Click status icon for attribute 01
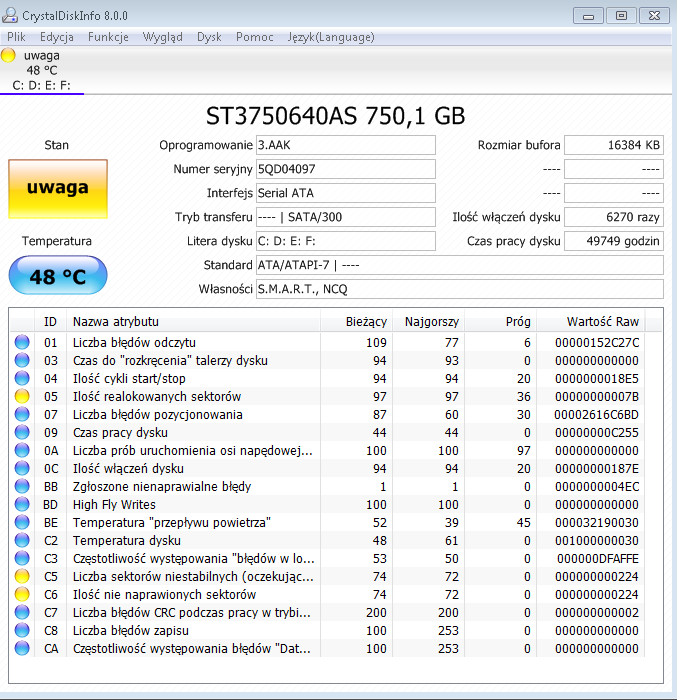Viewport: 677px width, 700px height. tap(22, 342)
